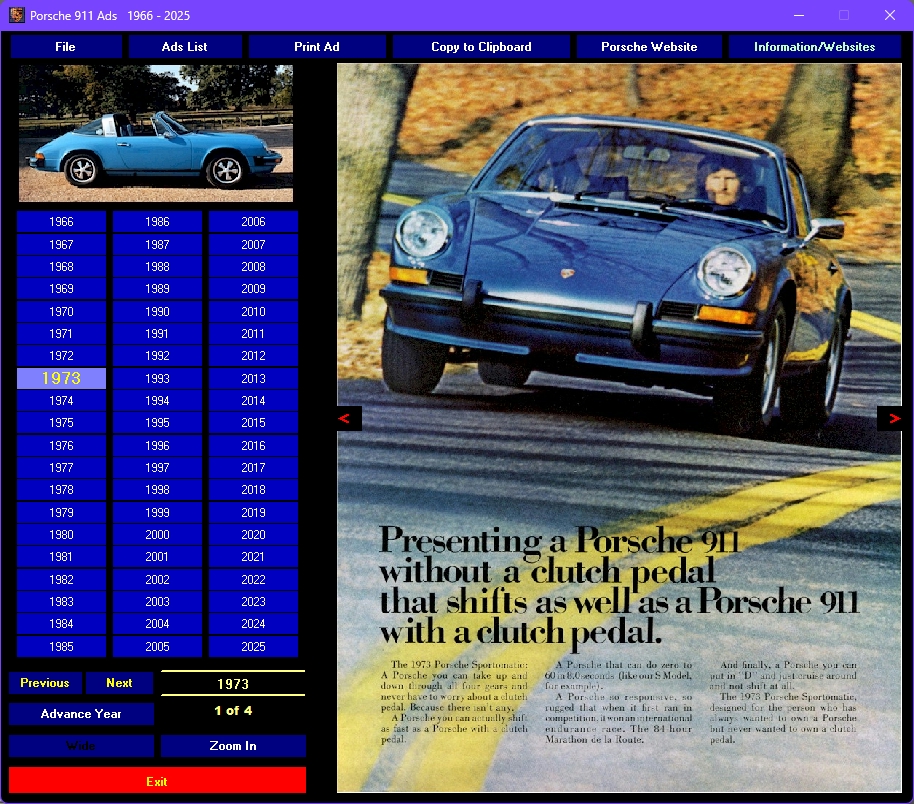Select year 1967
The width and height of the screenshot is (914, 804).
click(x=61, y=244)
